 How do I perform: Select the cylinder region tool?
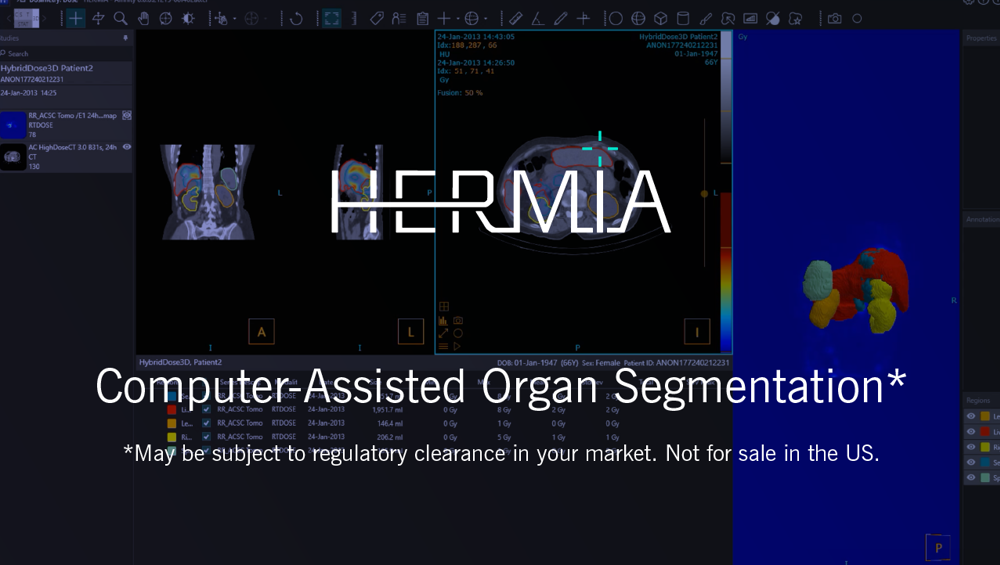coord(683,19)
